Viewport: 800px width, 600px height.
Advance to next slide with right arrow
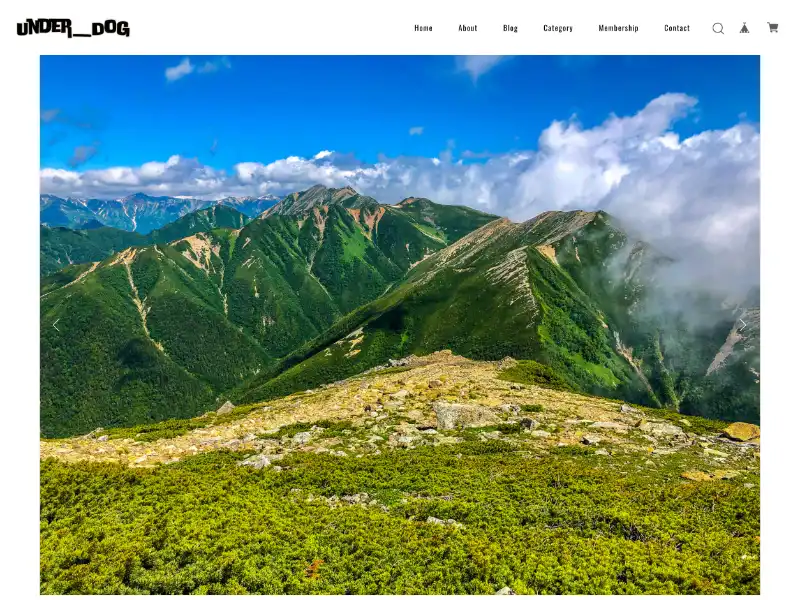743,325
